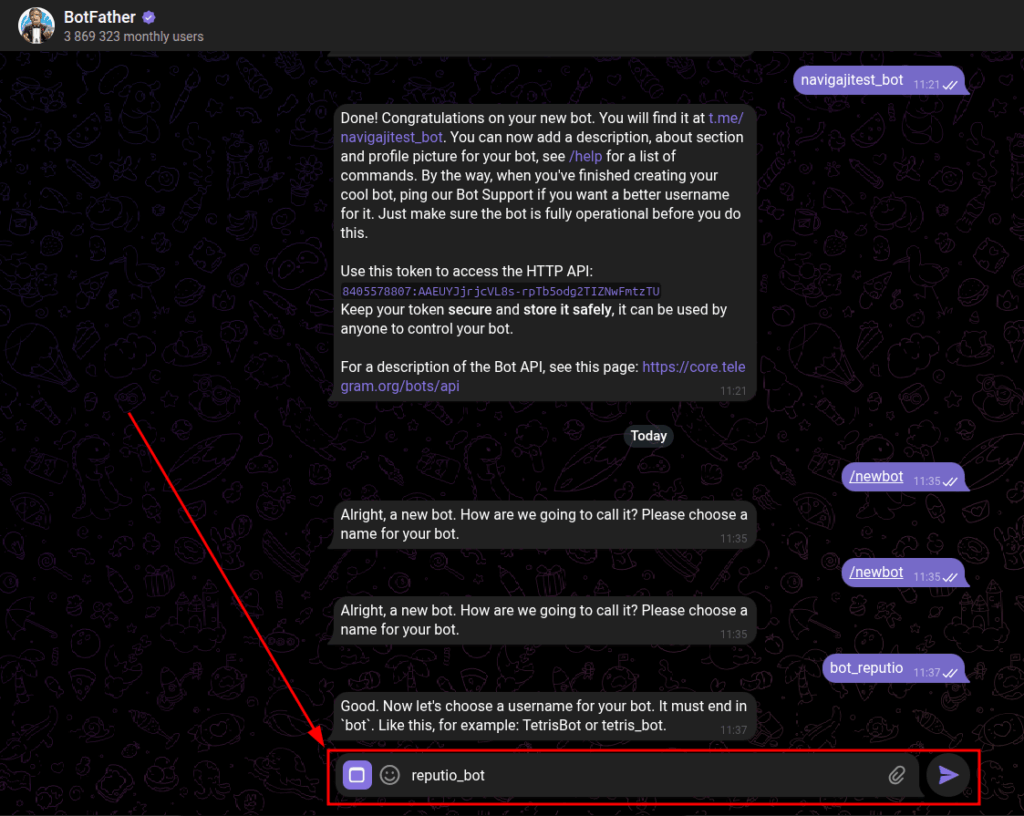The image size is (1024, 816).
Task: Open the attachment paperclip icon
Action: 897,775
